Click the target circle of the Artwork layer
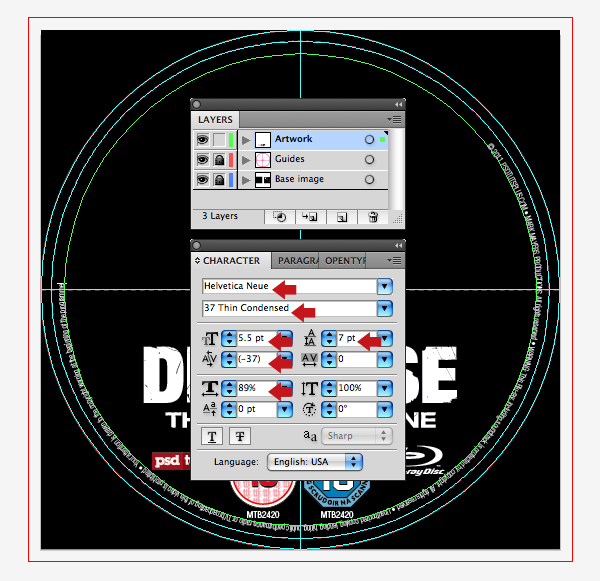 369,140
